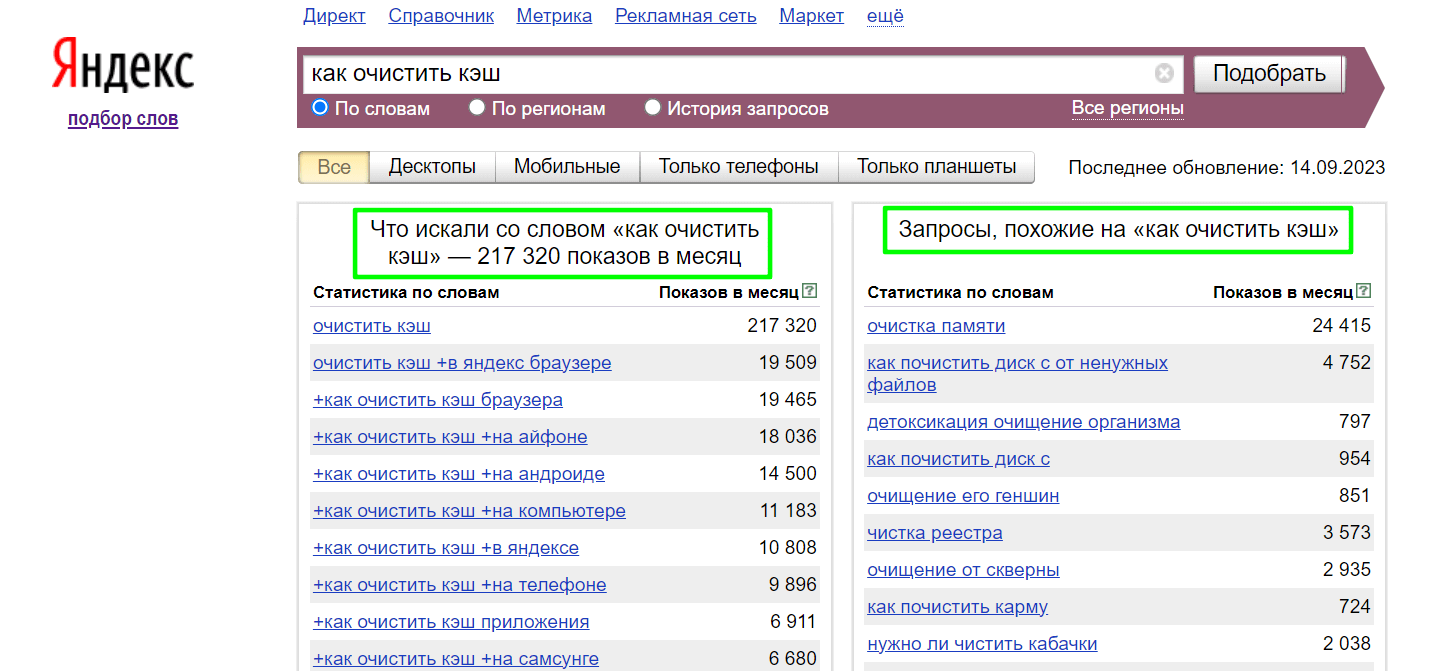The width and height of the screenshot is (1447, 671).
Task: Open the help icon in the «Запросы, похожие» table
Action: [x=1364, y=291]
